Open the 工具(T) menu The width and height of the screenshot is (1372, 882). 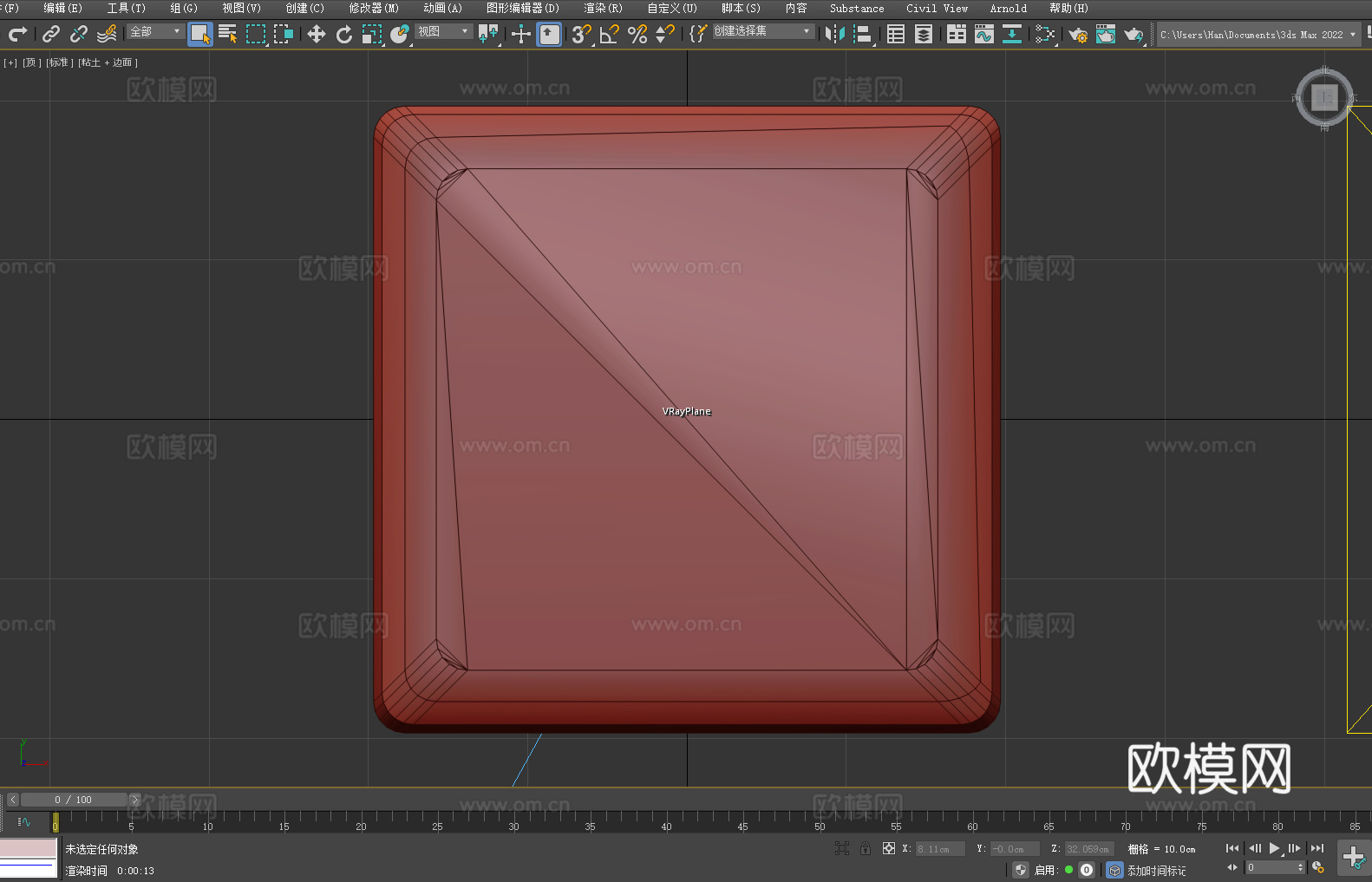(x=126, y=8)
